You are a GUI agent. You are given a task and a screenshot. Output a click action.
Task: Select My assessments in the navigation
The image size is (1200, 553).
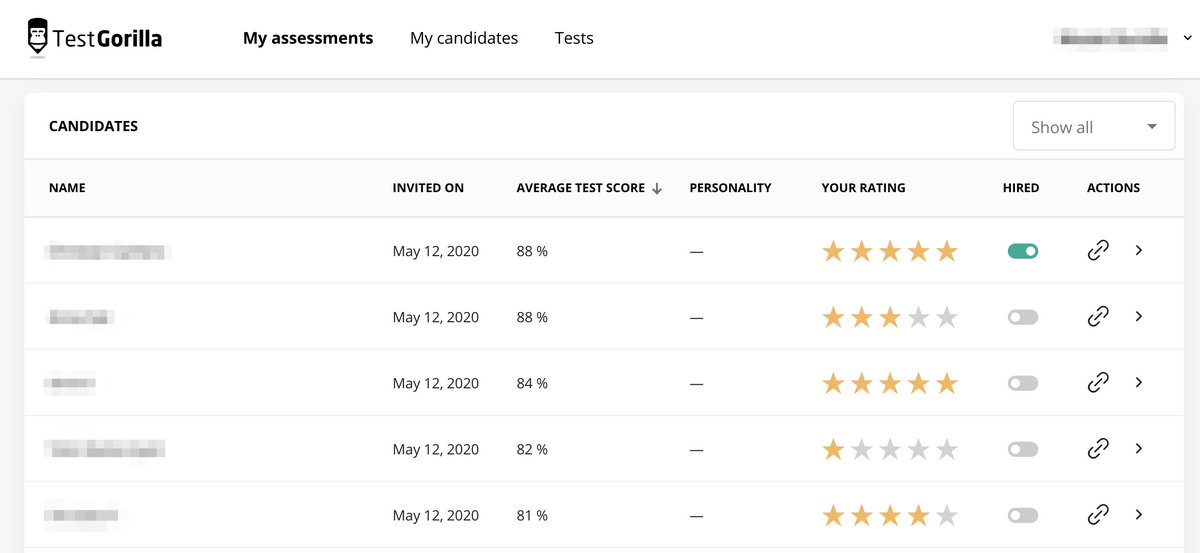point(308,38)
